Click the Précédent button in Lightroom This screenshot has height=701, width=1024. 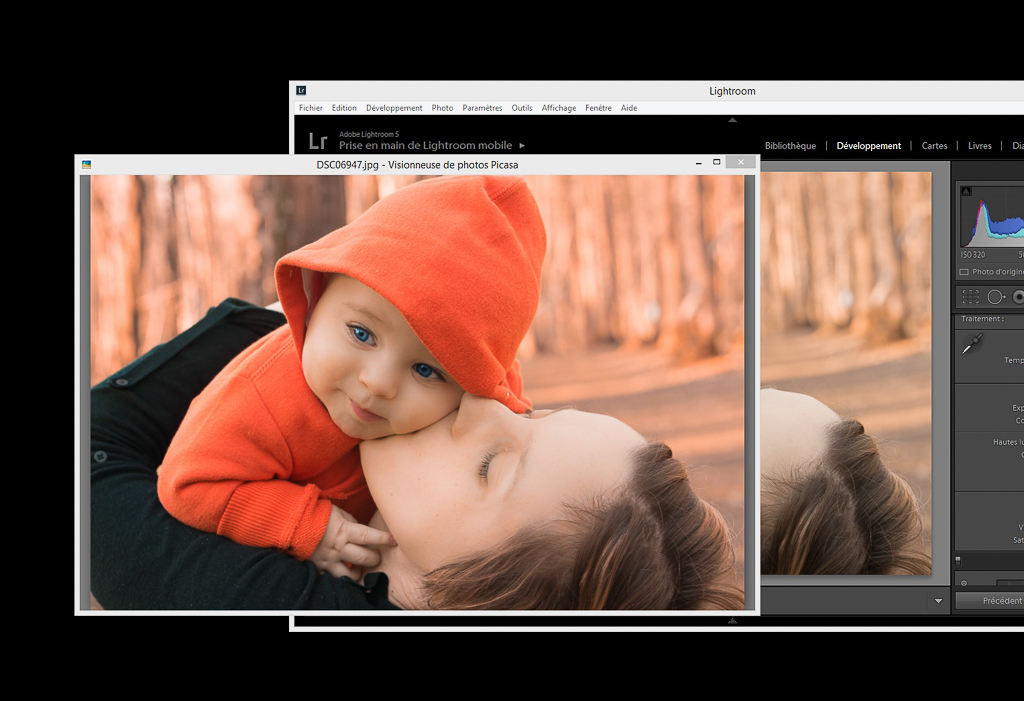tap(989, 601)
